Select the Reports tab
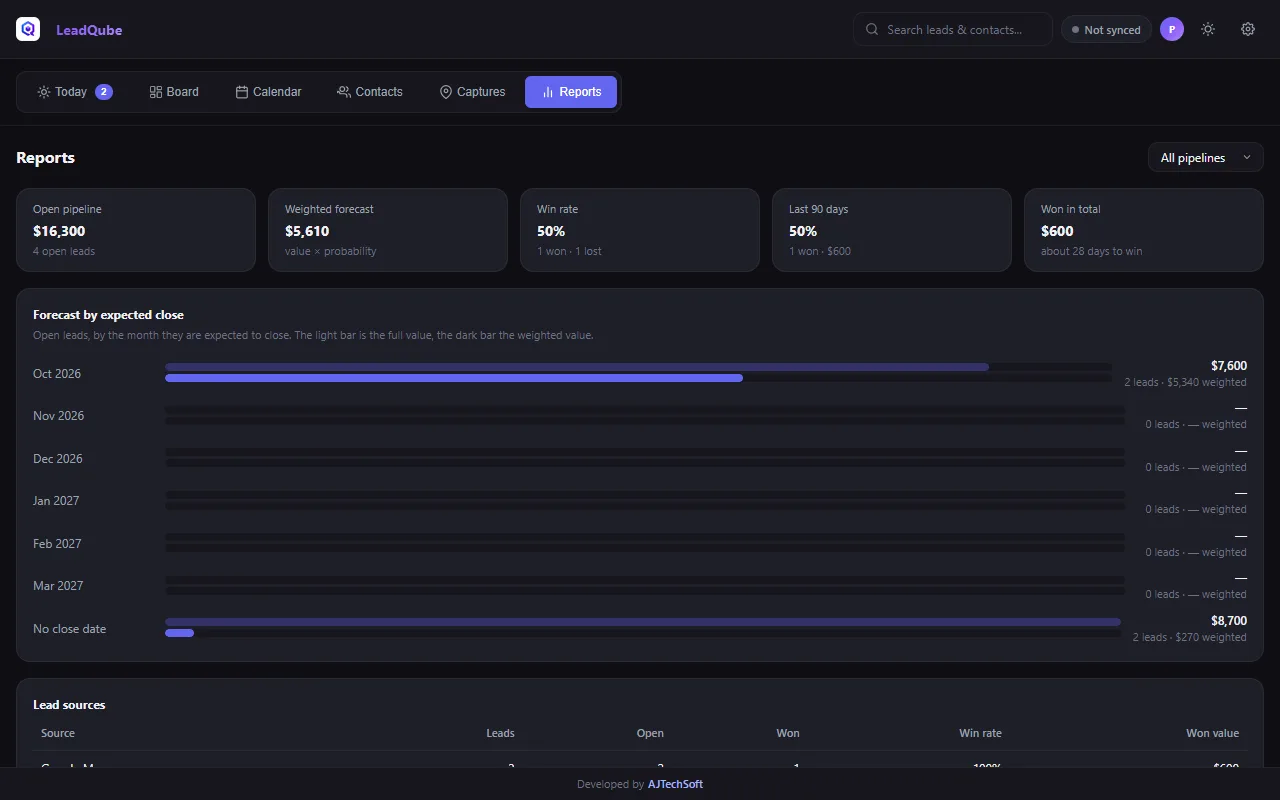This screenshot has height=800, width=1280. 571,92
